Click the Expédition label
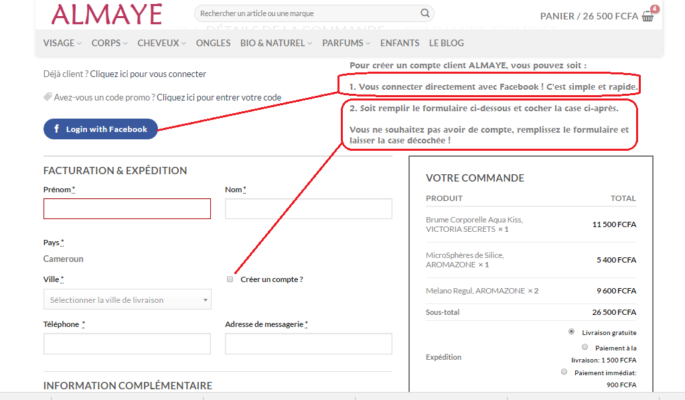 pyautogui.click(x=443, y=357)
